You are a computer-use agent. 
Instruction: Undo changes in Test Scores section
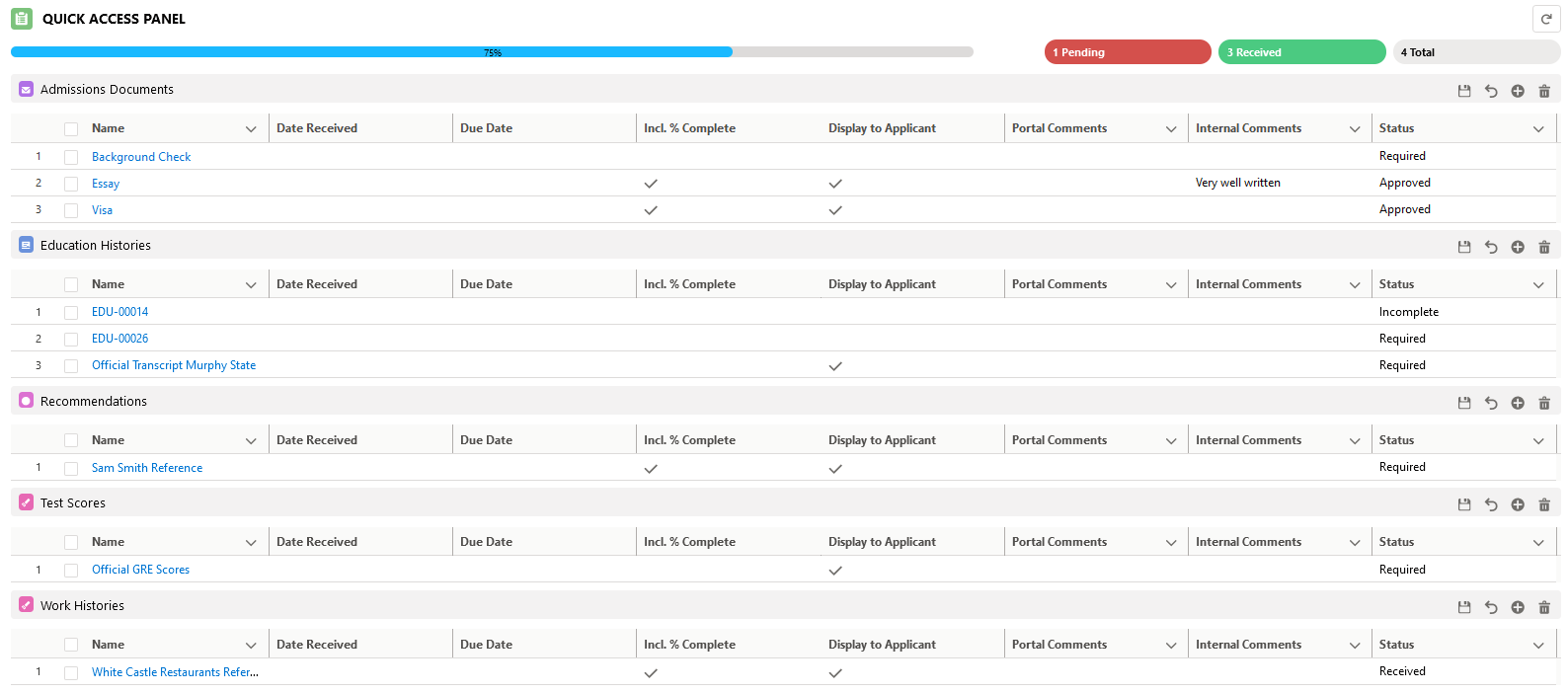pos(1491,504)
